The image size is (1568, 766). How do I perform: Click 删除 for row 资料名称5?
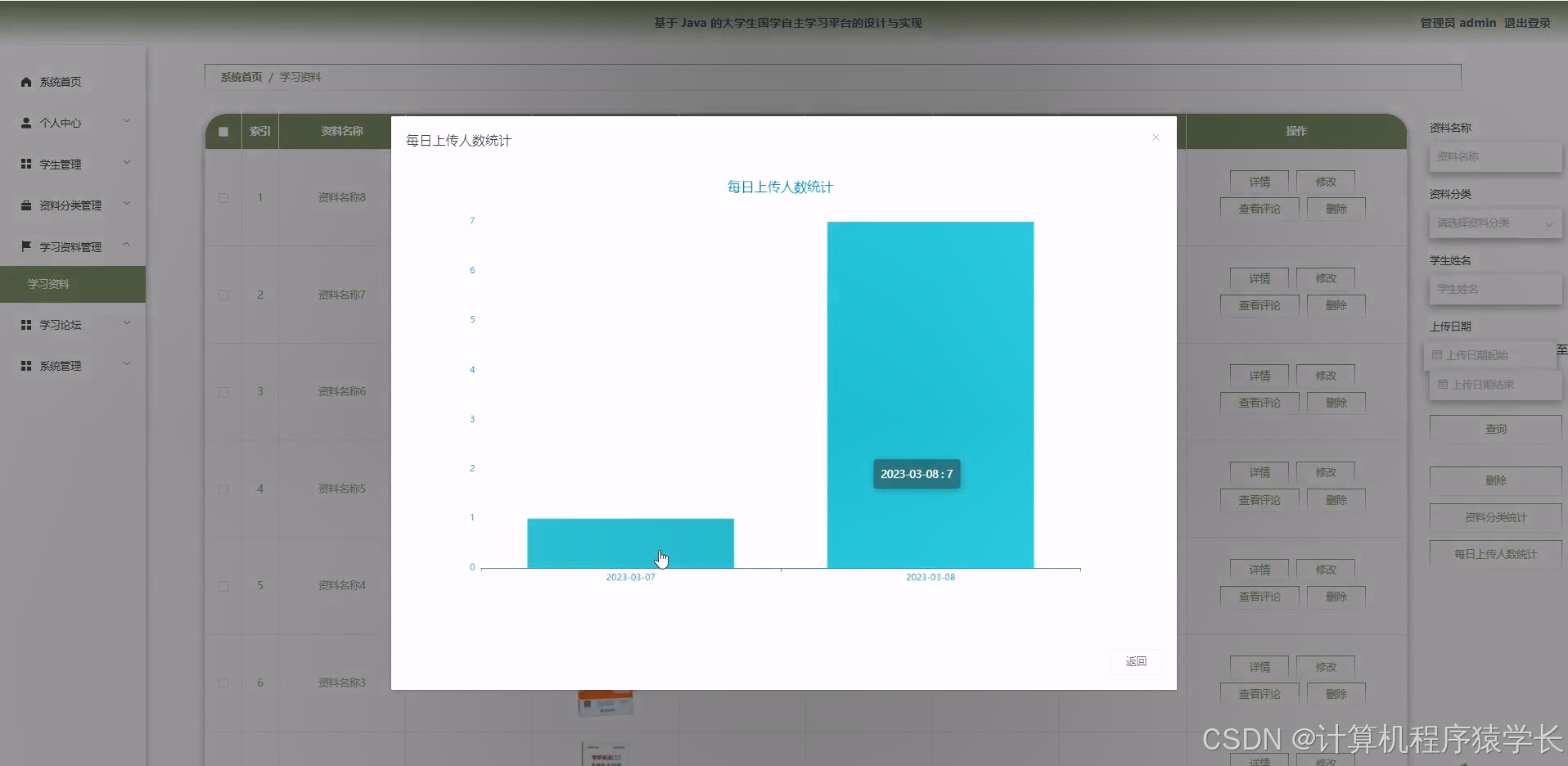click(x=1336, y=500)
